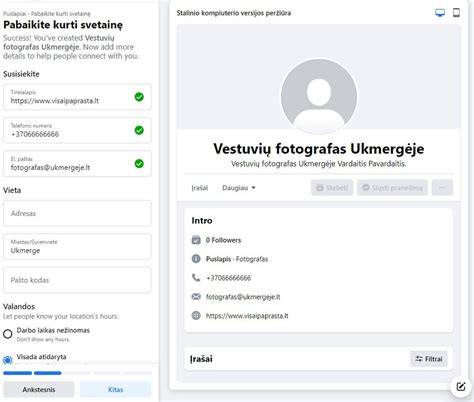Click the website input field

coord(77,97)
